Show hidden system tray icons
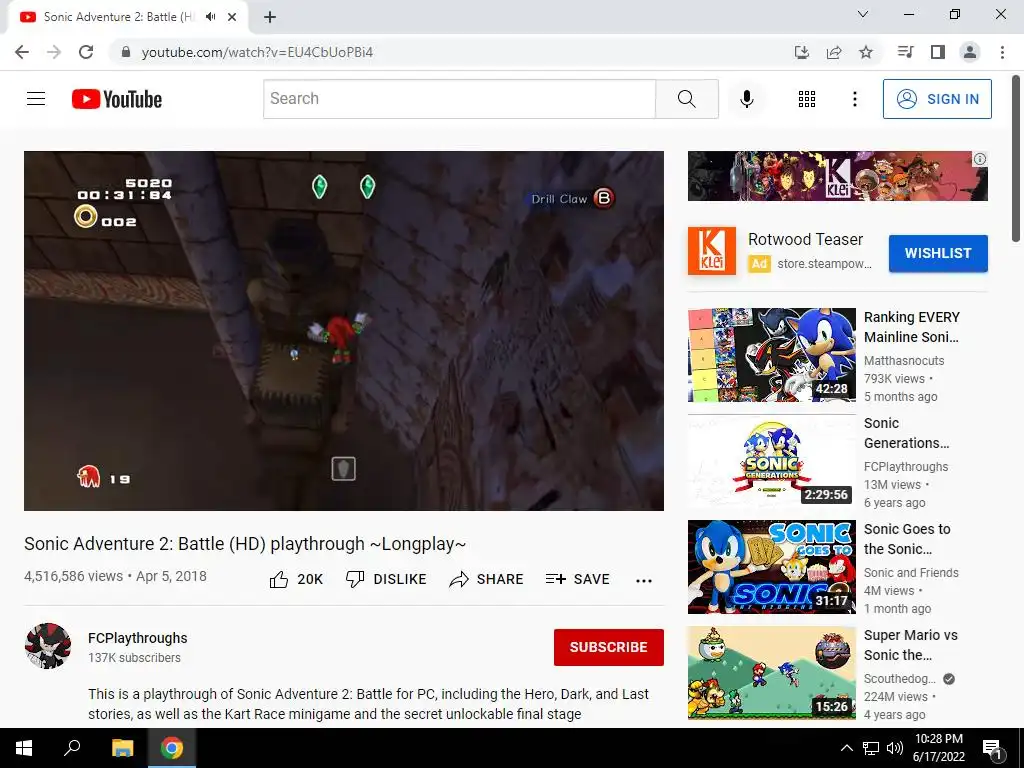Viewport: 1024px width, 768px height. [x=846, y=748]
